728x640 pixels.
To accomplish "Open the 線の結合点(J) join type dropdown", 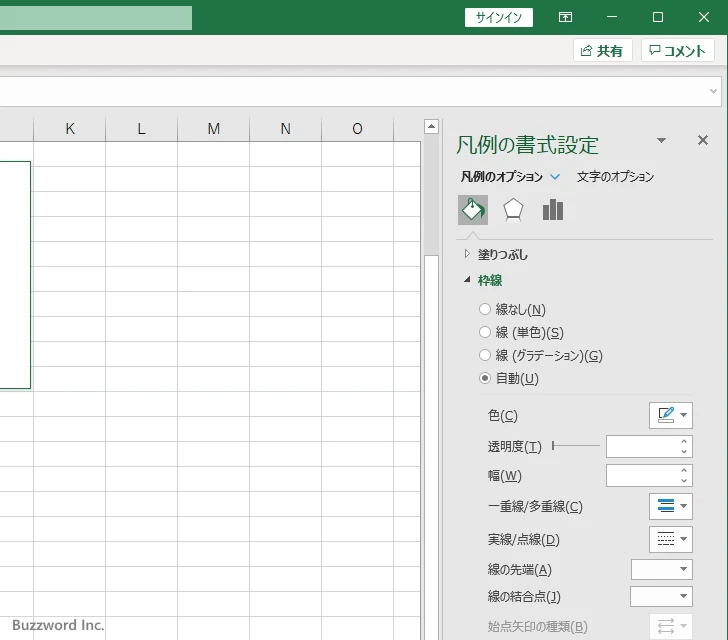I will (661, 596).
